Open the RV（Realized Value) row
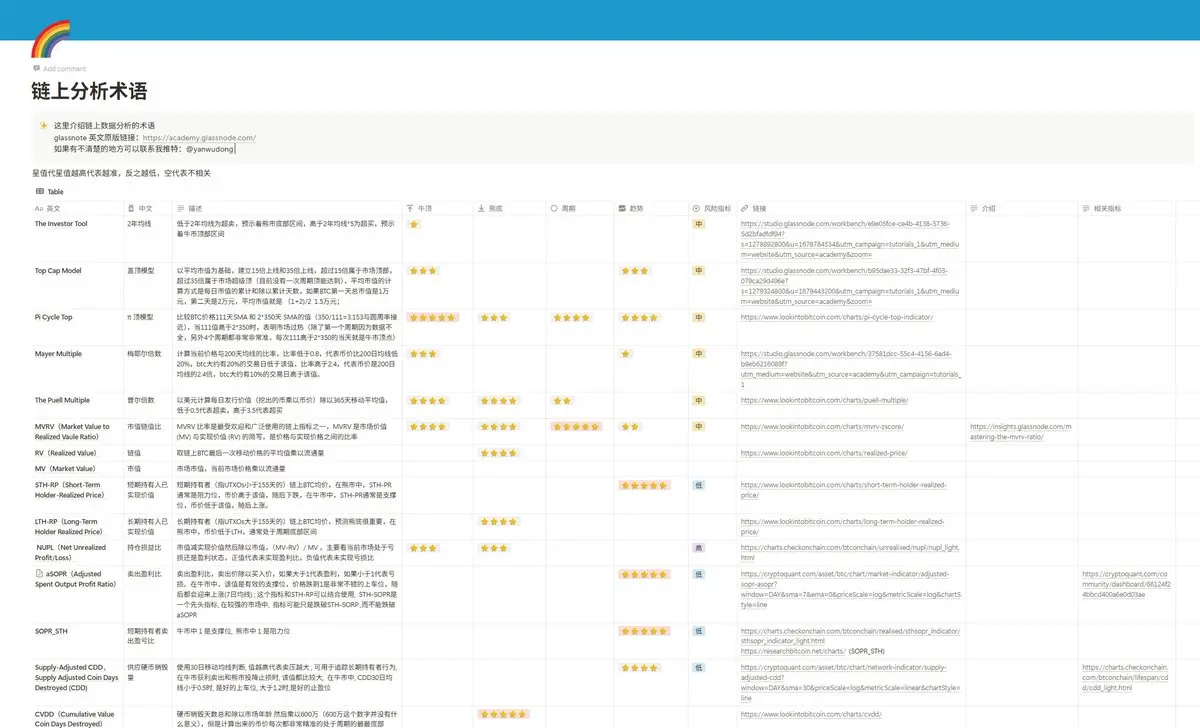 click(65, 453)
